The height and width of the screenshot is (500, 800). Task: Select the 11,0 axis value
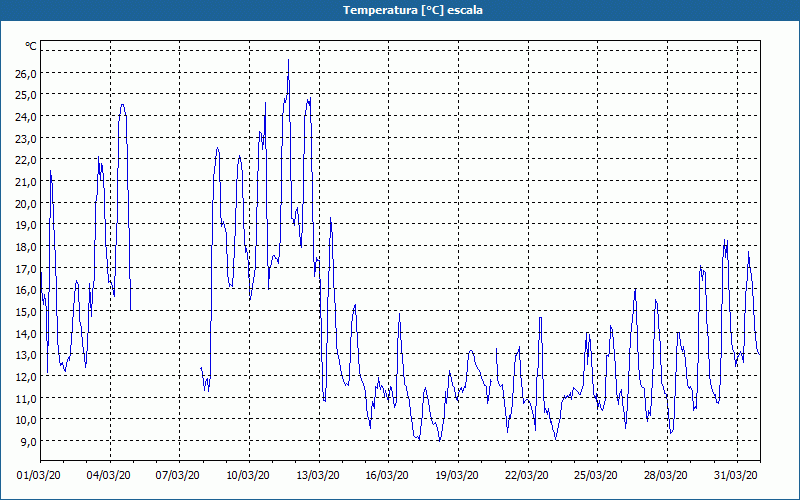[x=26, y=398]
